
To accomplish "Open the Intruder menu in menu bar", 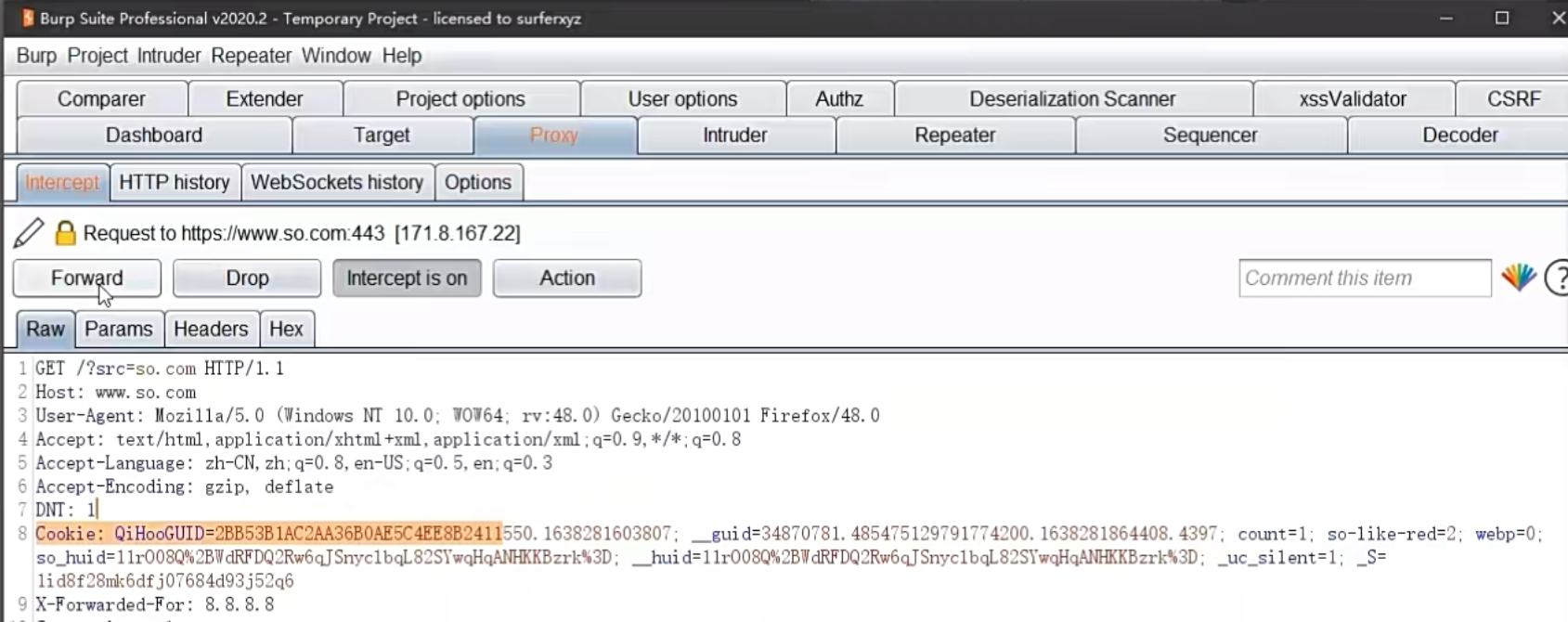I will pos(169,56).
